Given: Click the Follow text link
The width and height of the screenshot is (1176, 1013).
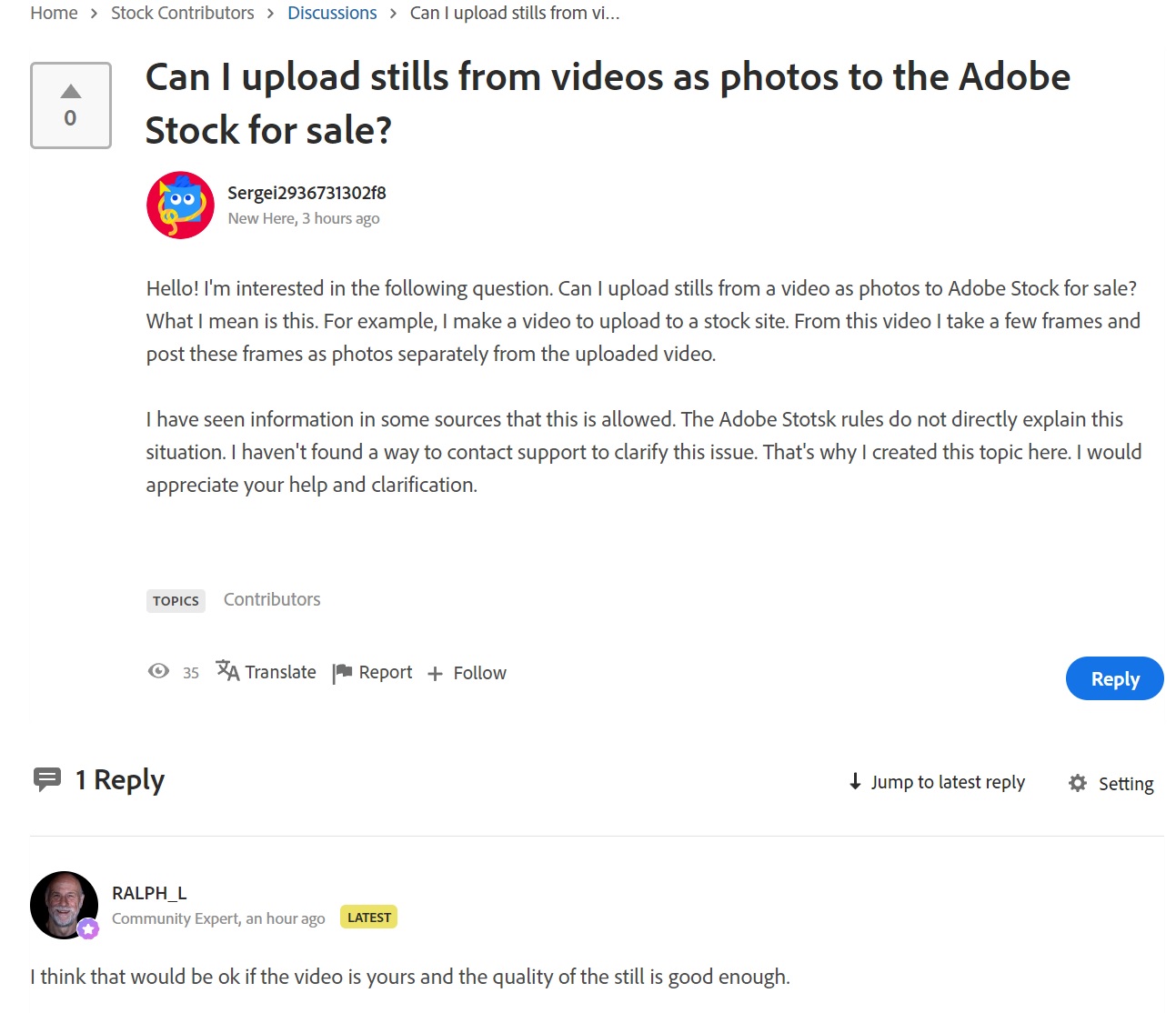Looking at the screenshot, I should [479, 673].
